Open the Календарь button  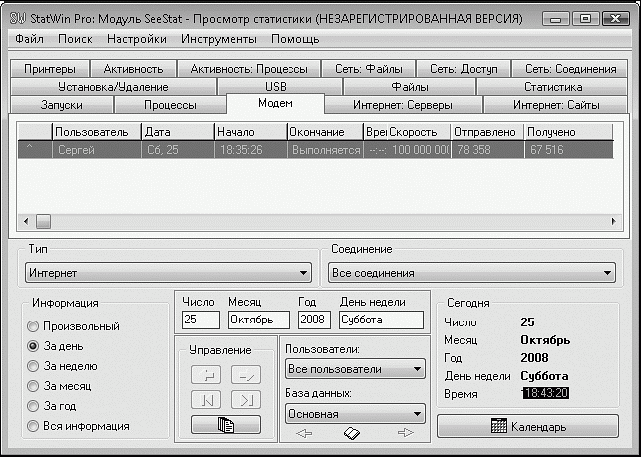(526, 427)
